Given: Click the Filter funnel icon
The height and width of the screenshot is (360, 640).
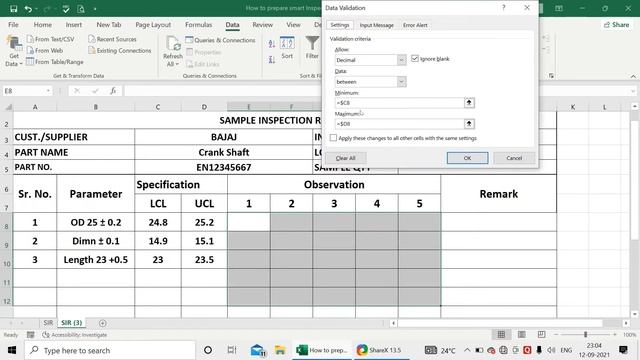Looking at the screenshot, I should [x=312, y=43].
